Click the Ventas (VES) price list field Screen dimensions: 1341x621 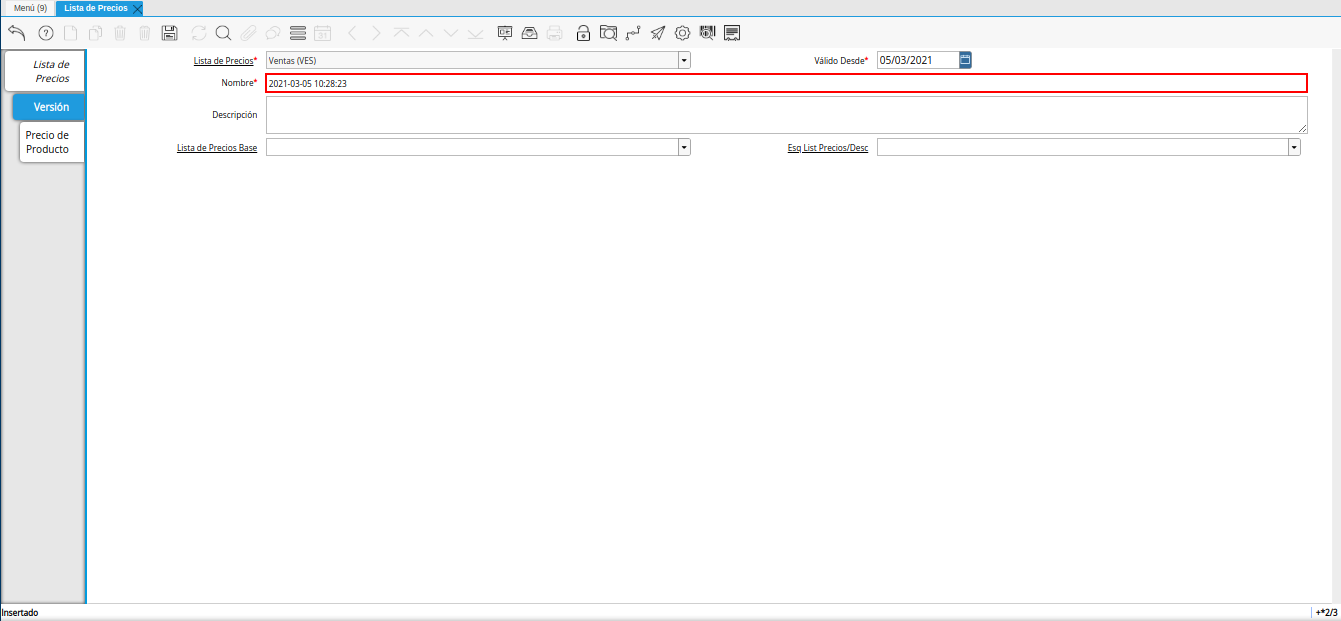(472, 60)
